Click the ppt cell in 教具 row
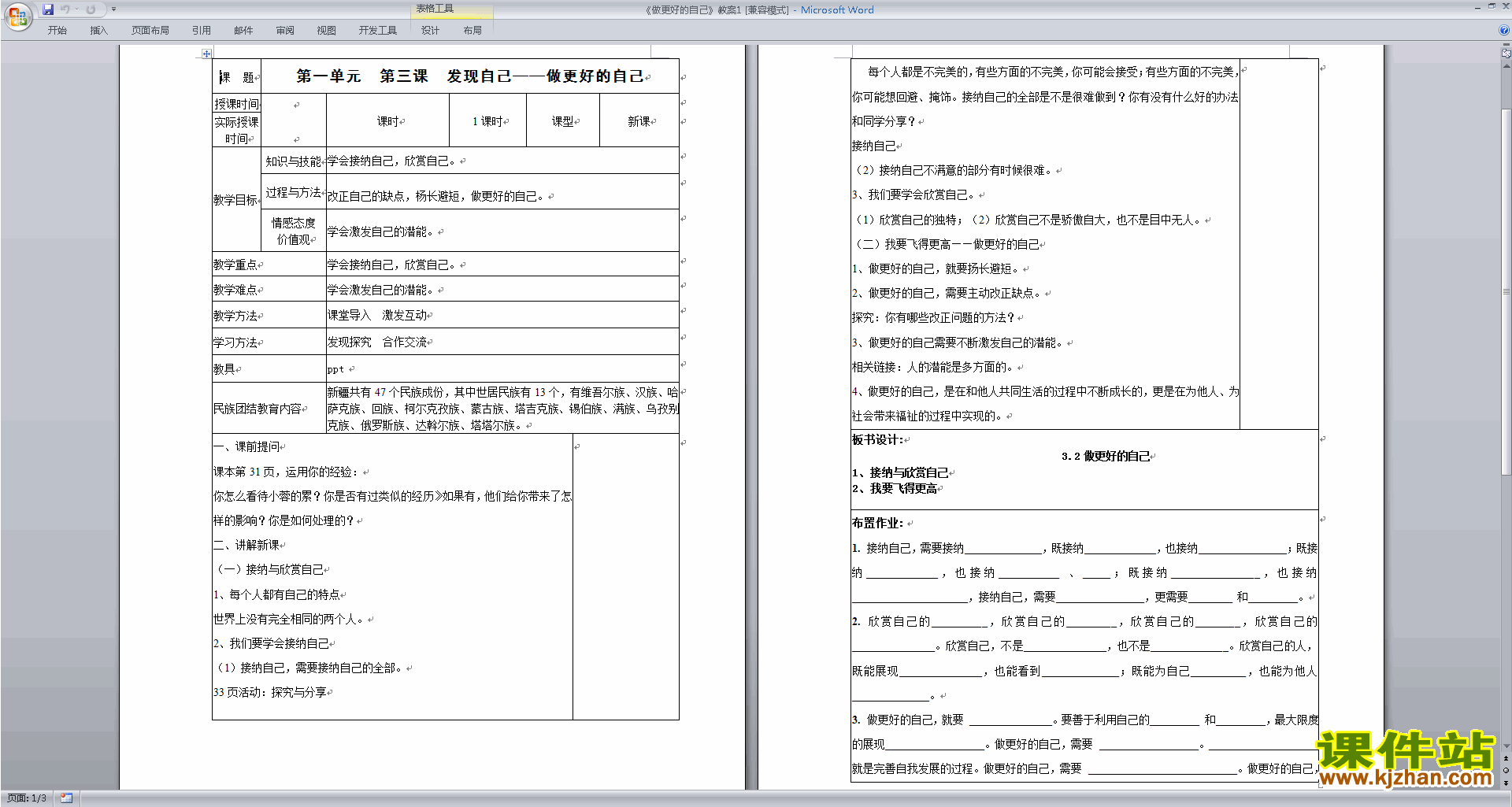 click(x=502, y=369)
